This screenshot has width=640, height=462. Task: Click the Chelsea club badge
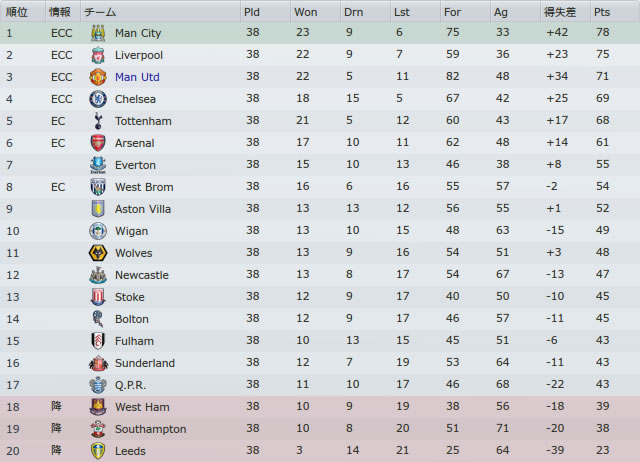pos(98,99)
